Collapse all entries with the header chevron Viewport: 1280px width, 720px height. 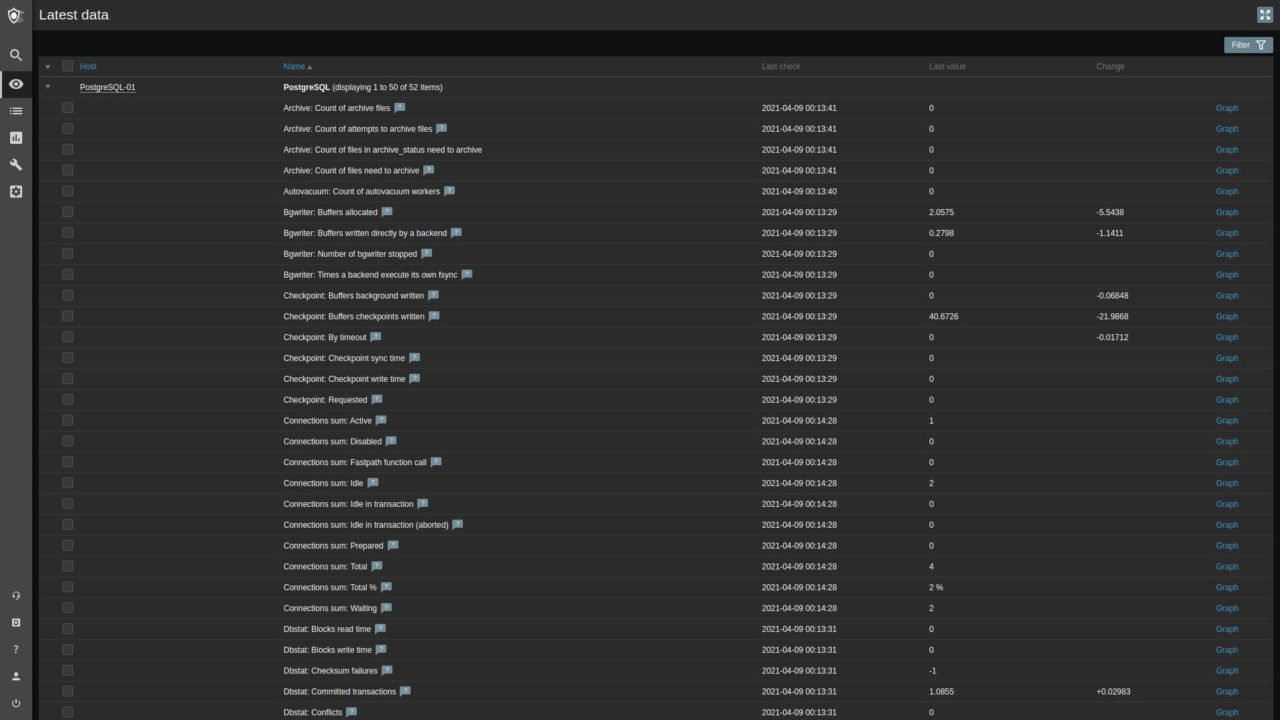pos(47,66)
